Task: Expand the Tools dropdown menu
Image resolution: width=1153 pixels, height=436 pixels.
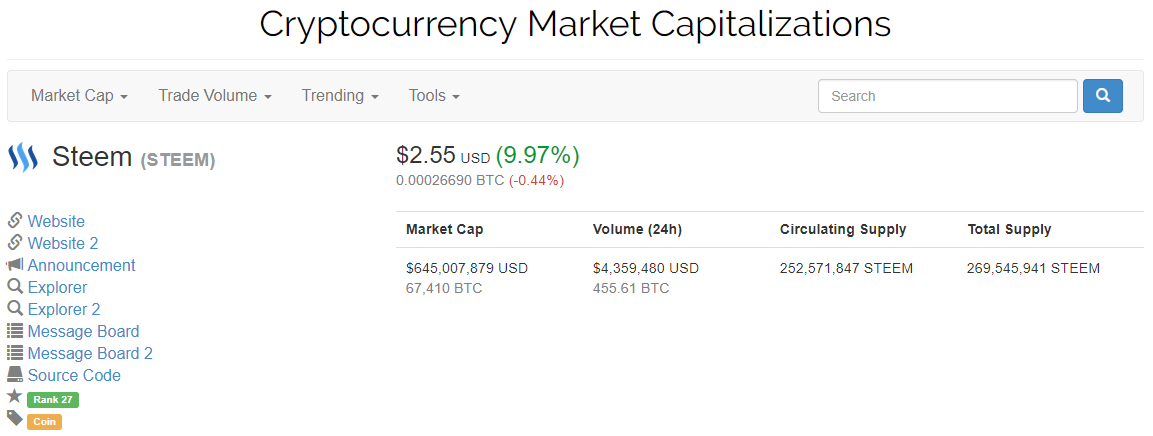Action: 434,96
